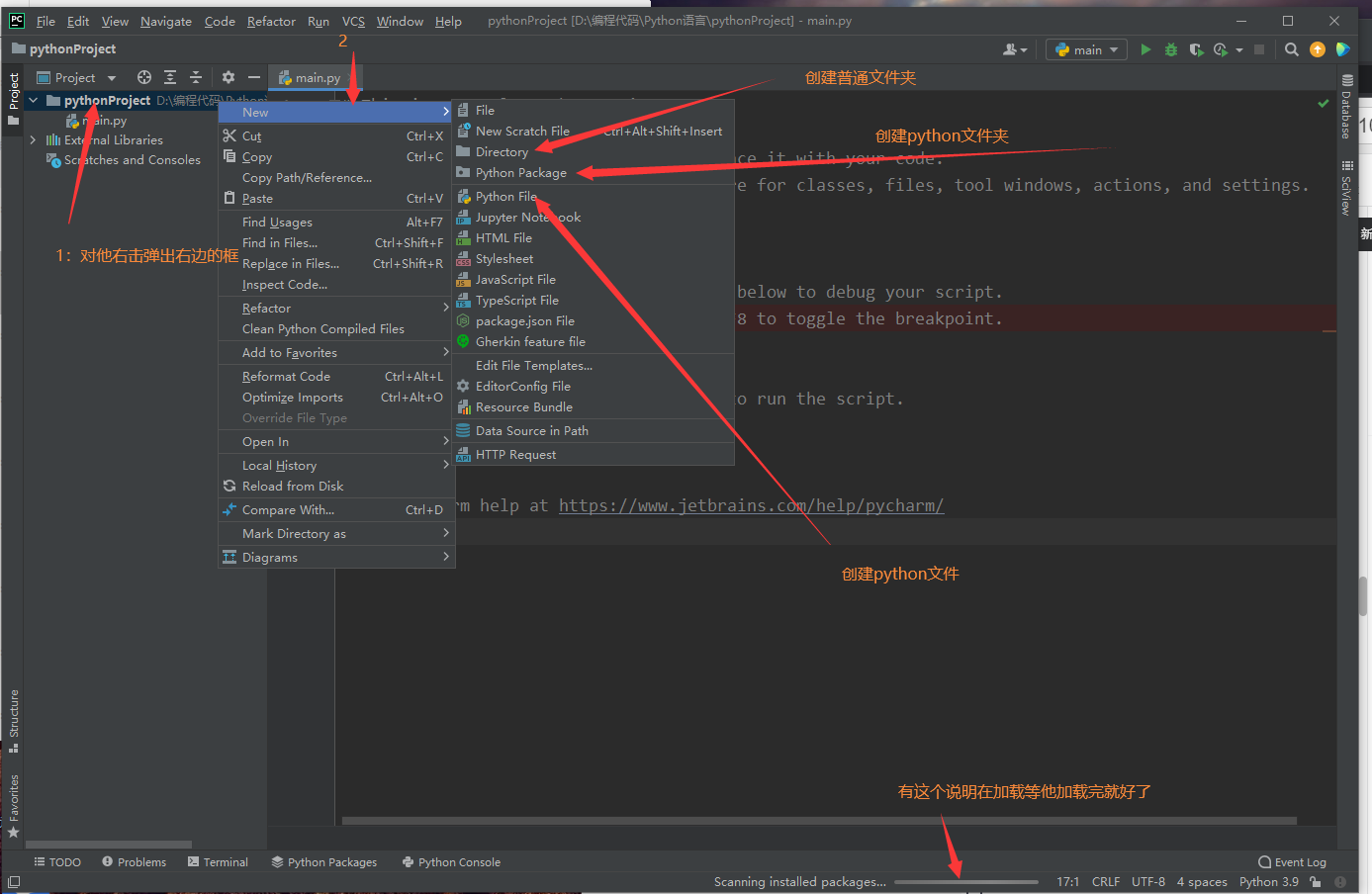Hide the Project panel minus icon
The height and width of the screenshot is (894, 1372).
254,77
